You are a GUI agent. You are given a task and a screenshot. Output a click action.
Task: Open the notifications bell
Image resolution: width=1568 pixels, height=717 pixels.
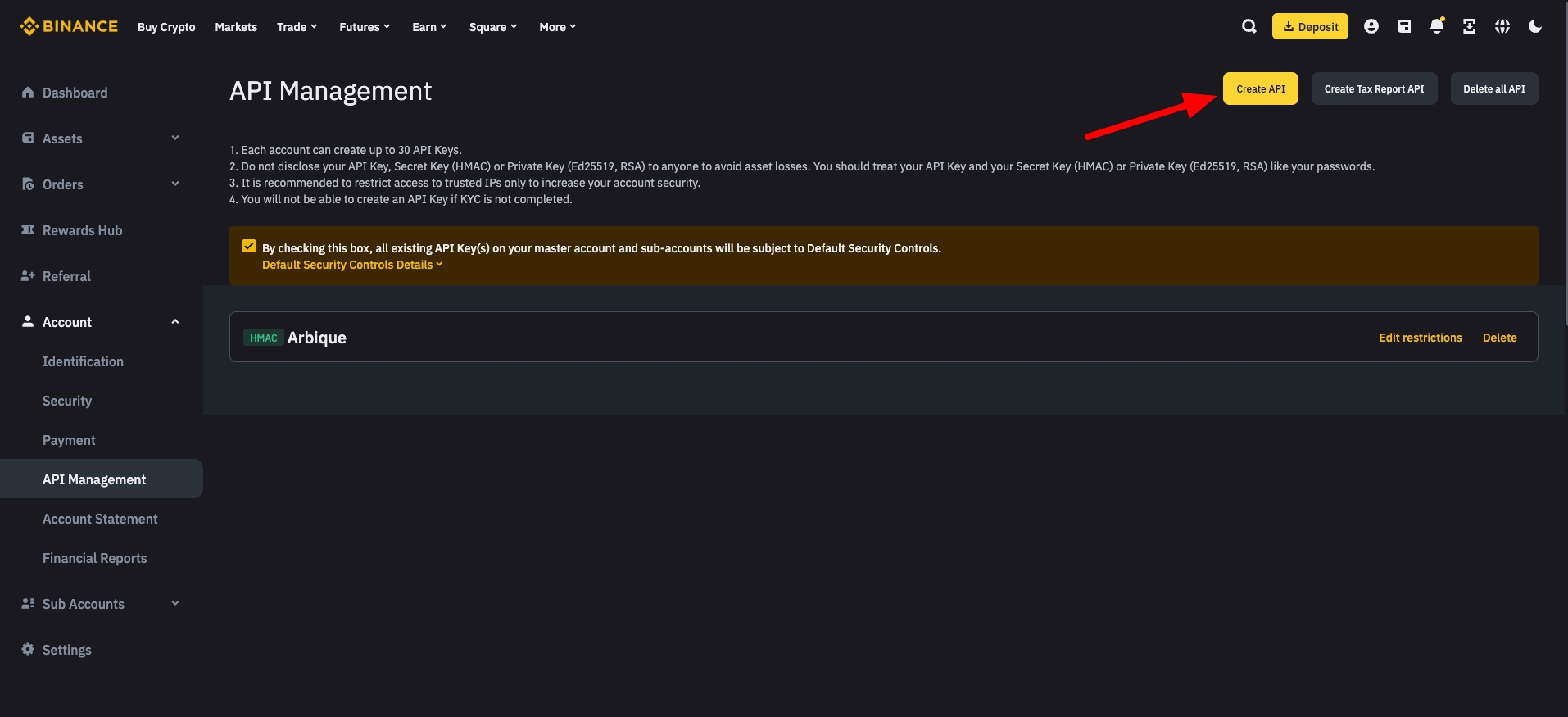1437,26
